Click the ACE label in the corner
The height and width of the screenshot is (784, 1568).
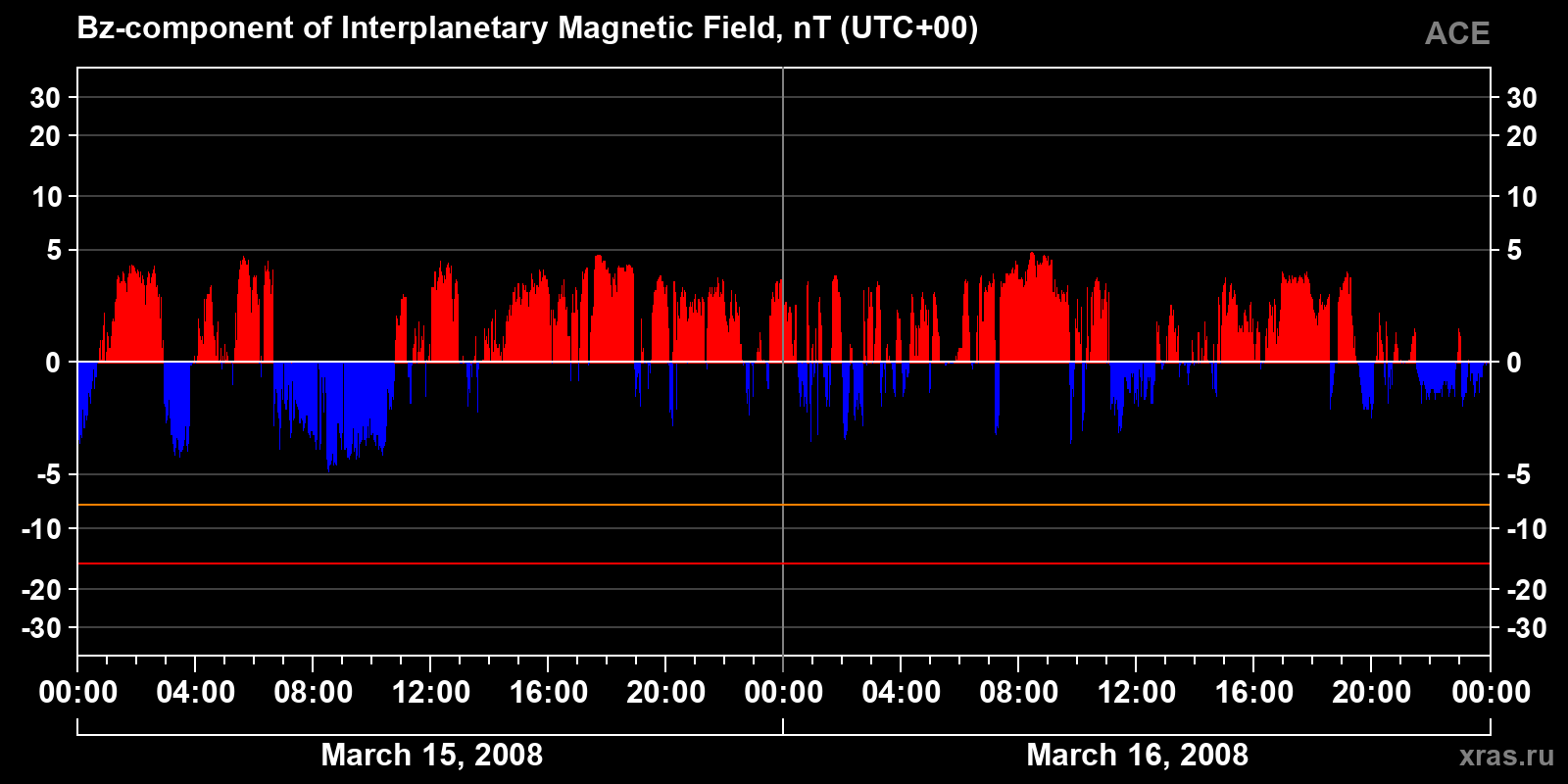pyautogui.click(x=1457, y=34)
